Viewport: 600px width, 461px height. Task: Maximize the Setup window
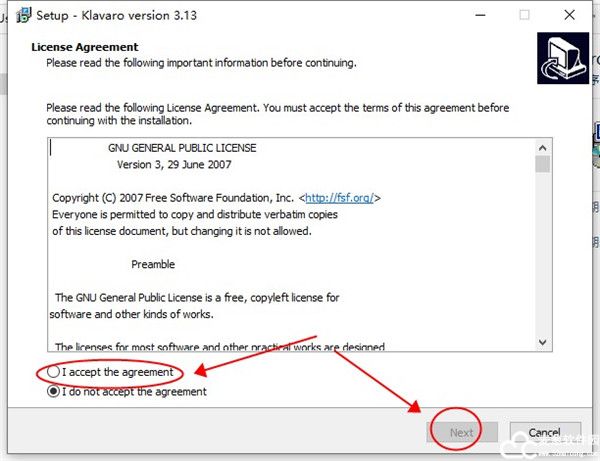(524, 15)
